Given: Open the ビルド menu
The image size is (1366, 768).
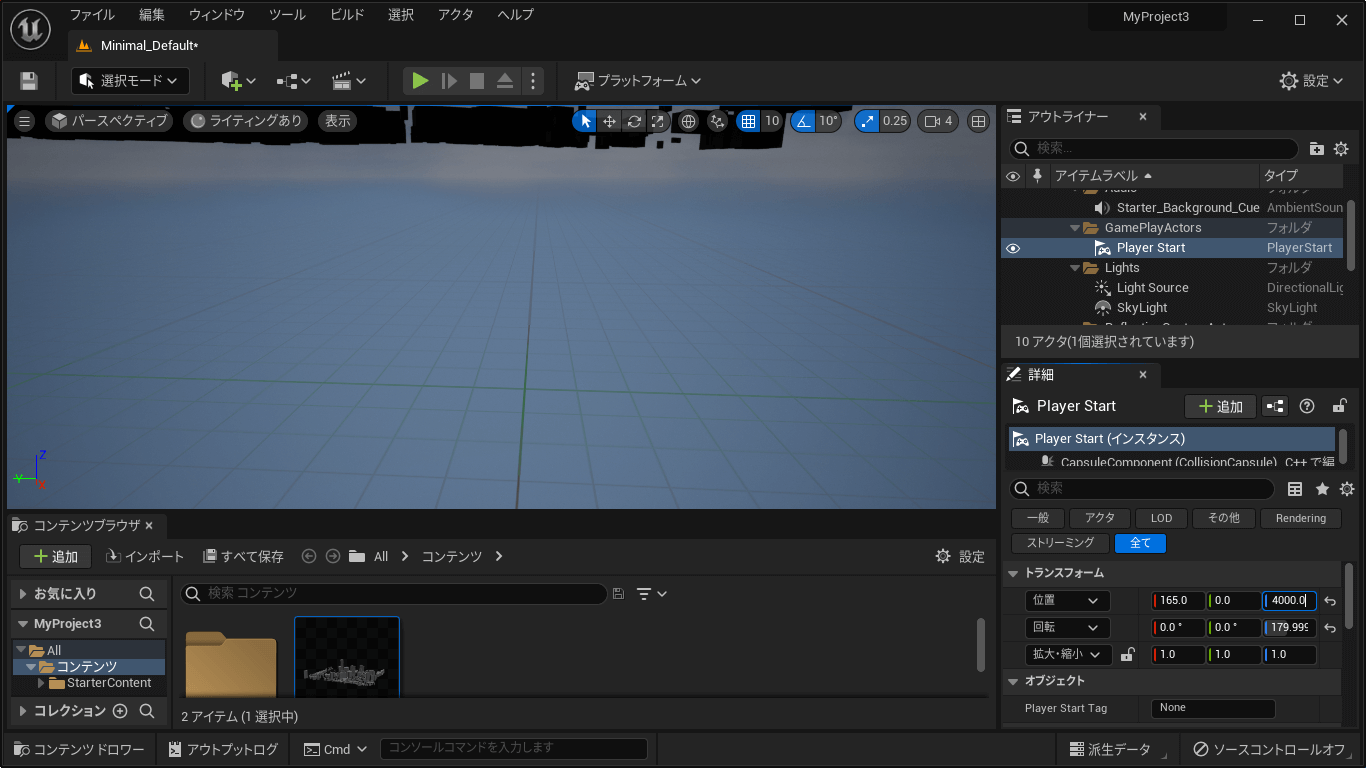Looking at the screenshot, I should [x=347, y=15].
